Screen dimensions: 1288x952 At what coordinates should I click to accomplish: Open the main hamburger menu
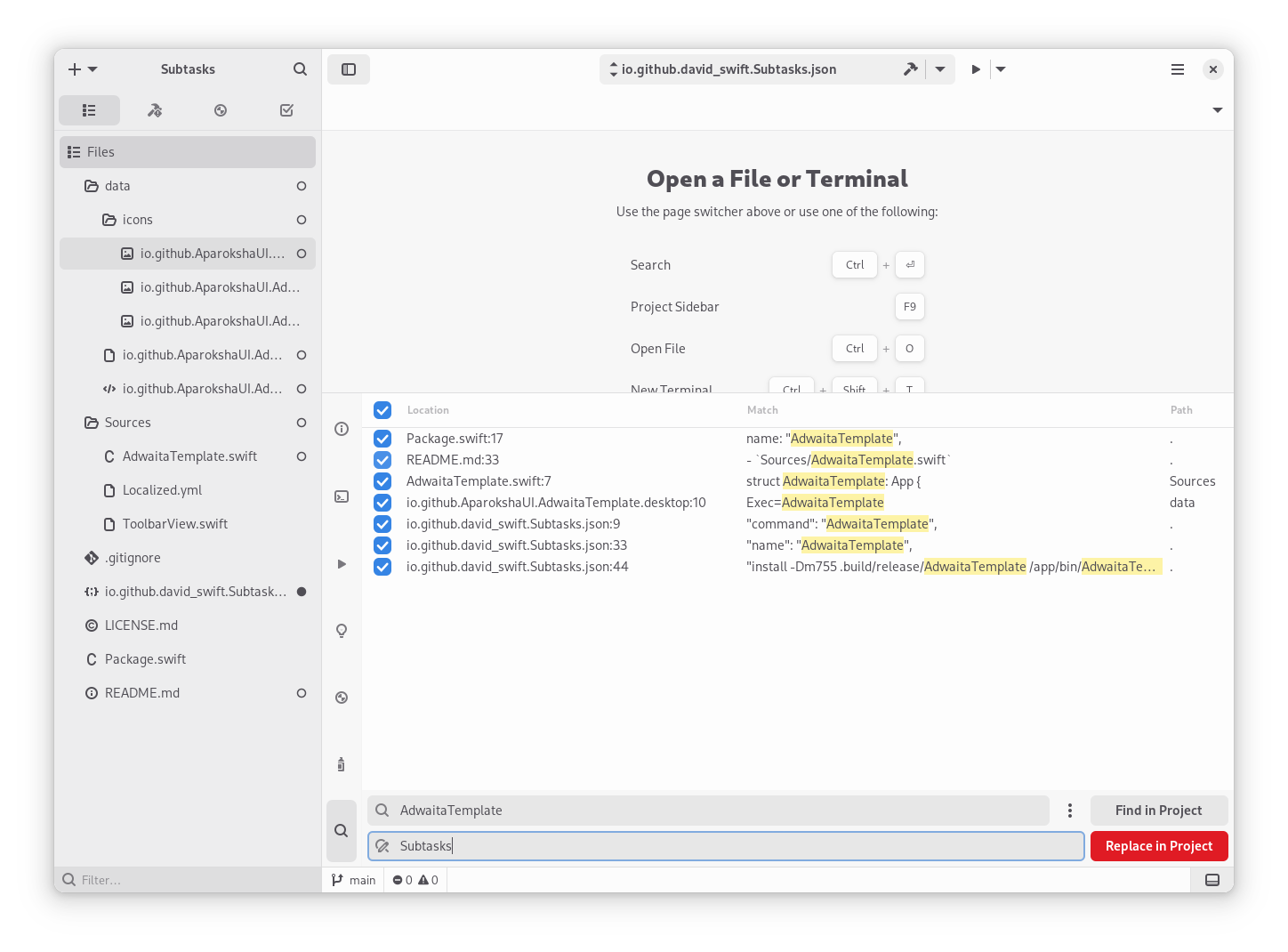point(1177,69)
